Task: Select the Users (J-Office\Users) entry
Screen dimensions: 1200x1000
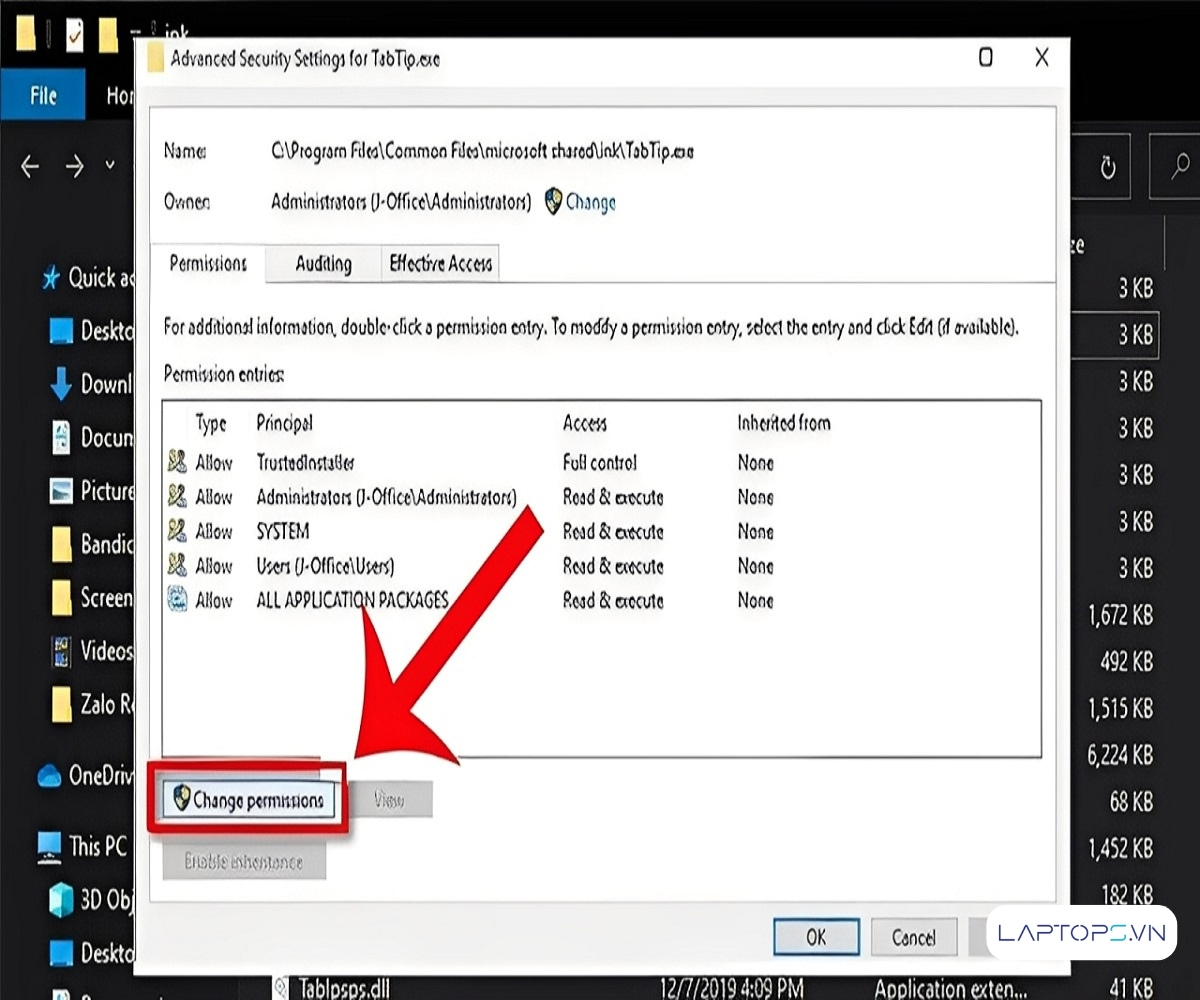Action: point(325,566)
